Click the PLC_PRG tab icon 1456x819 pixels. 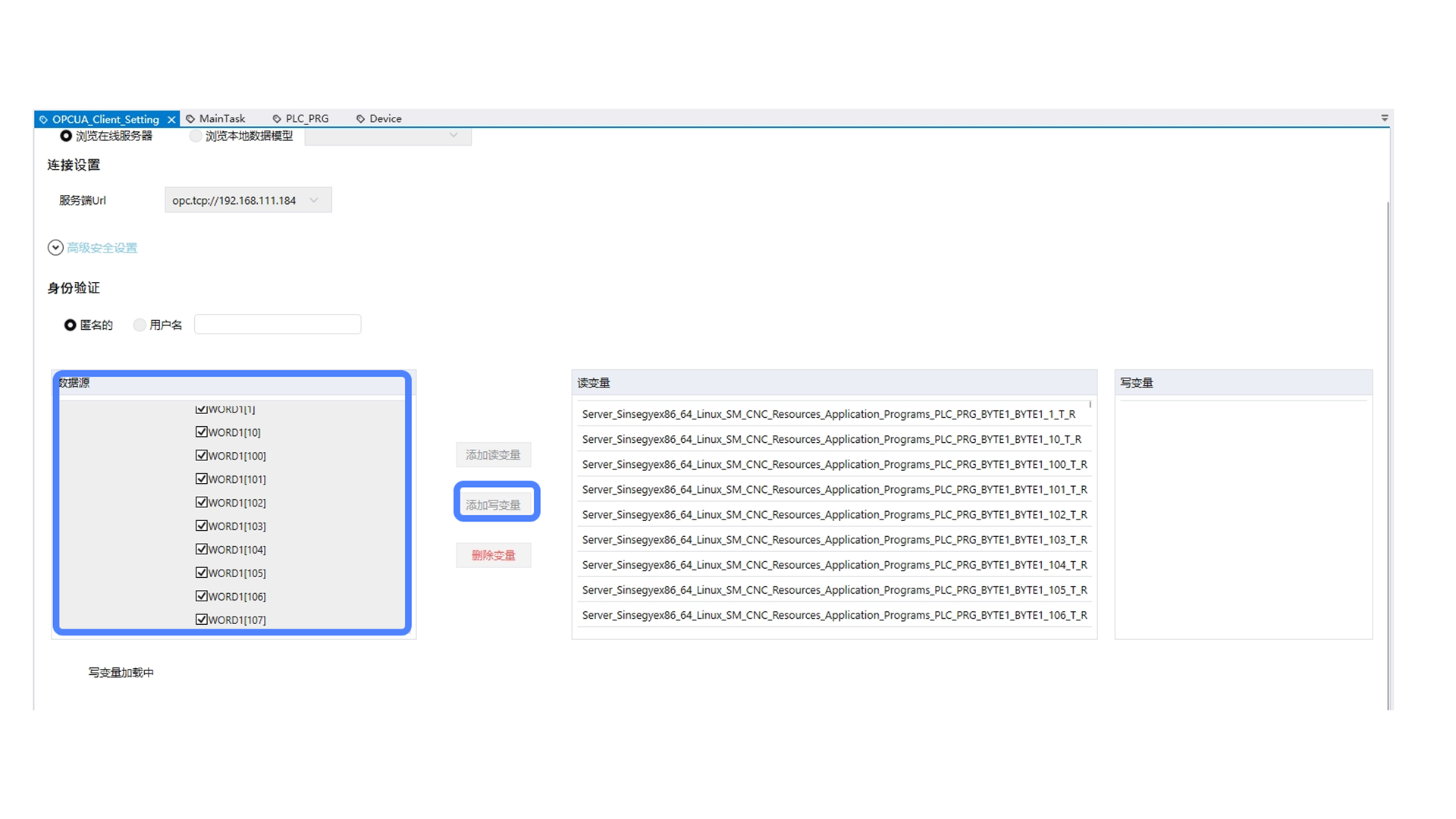tap(277, 119)
